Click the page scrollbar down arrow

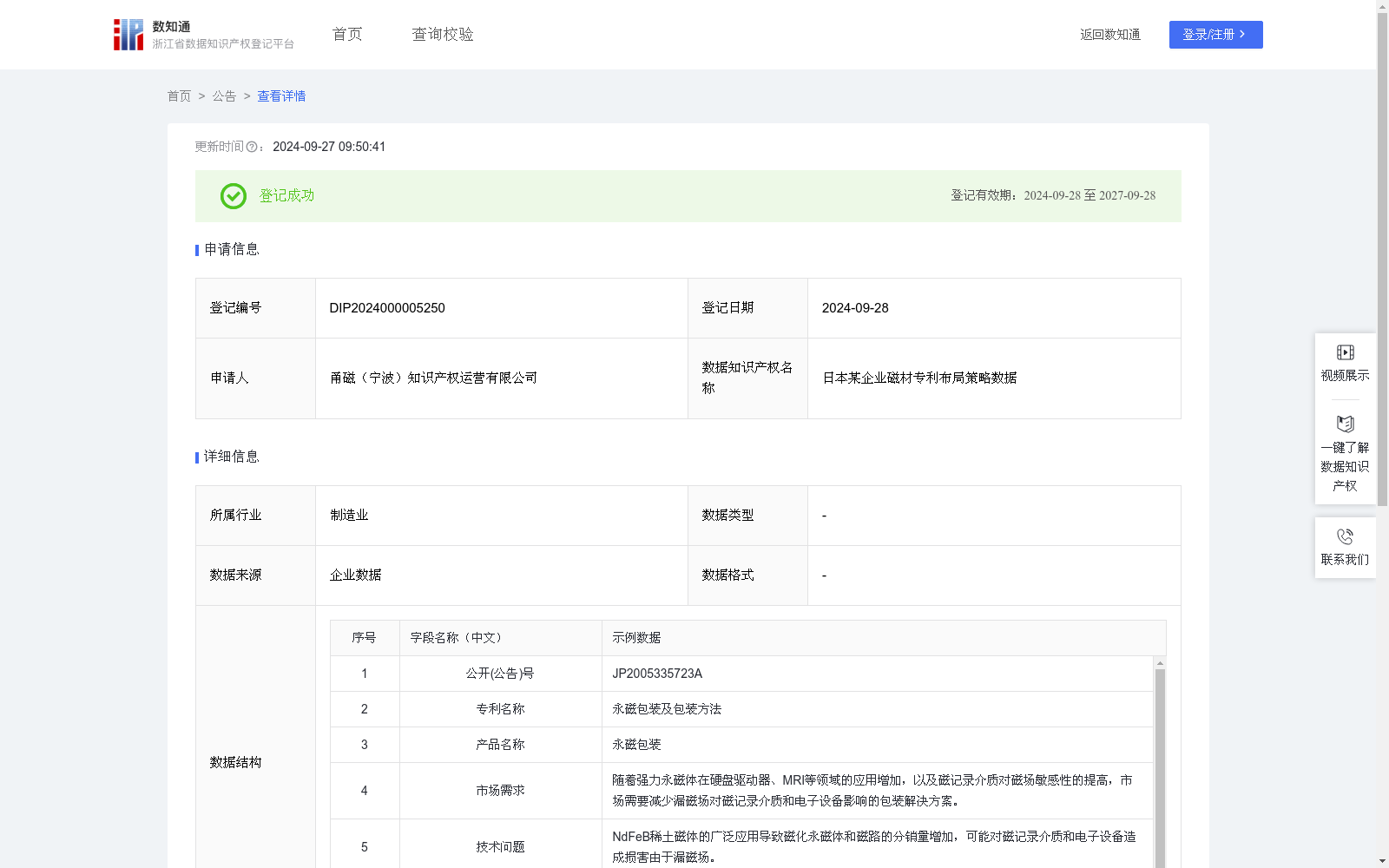coord(1382,861)
